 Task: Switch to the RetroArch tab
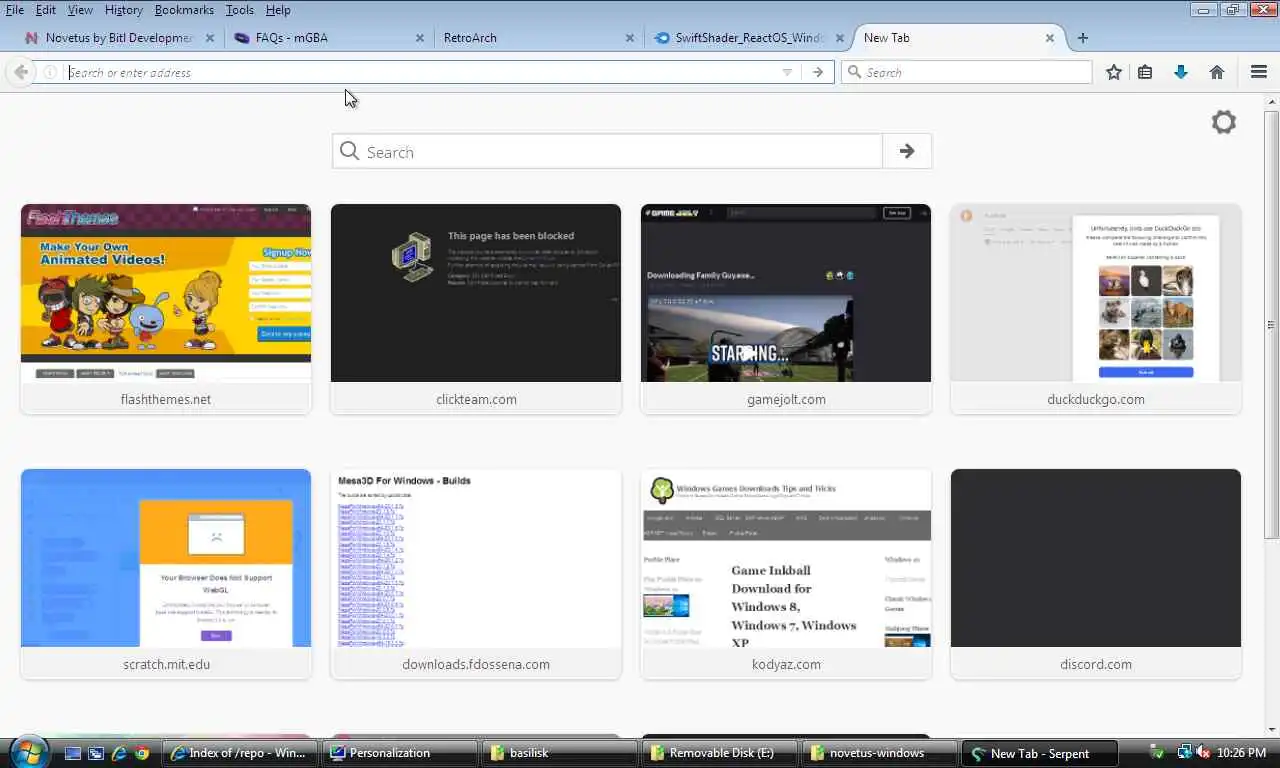(x=537, y=38)
